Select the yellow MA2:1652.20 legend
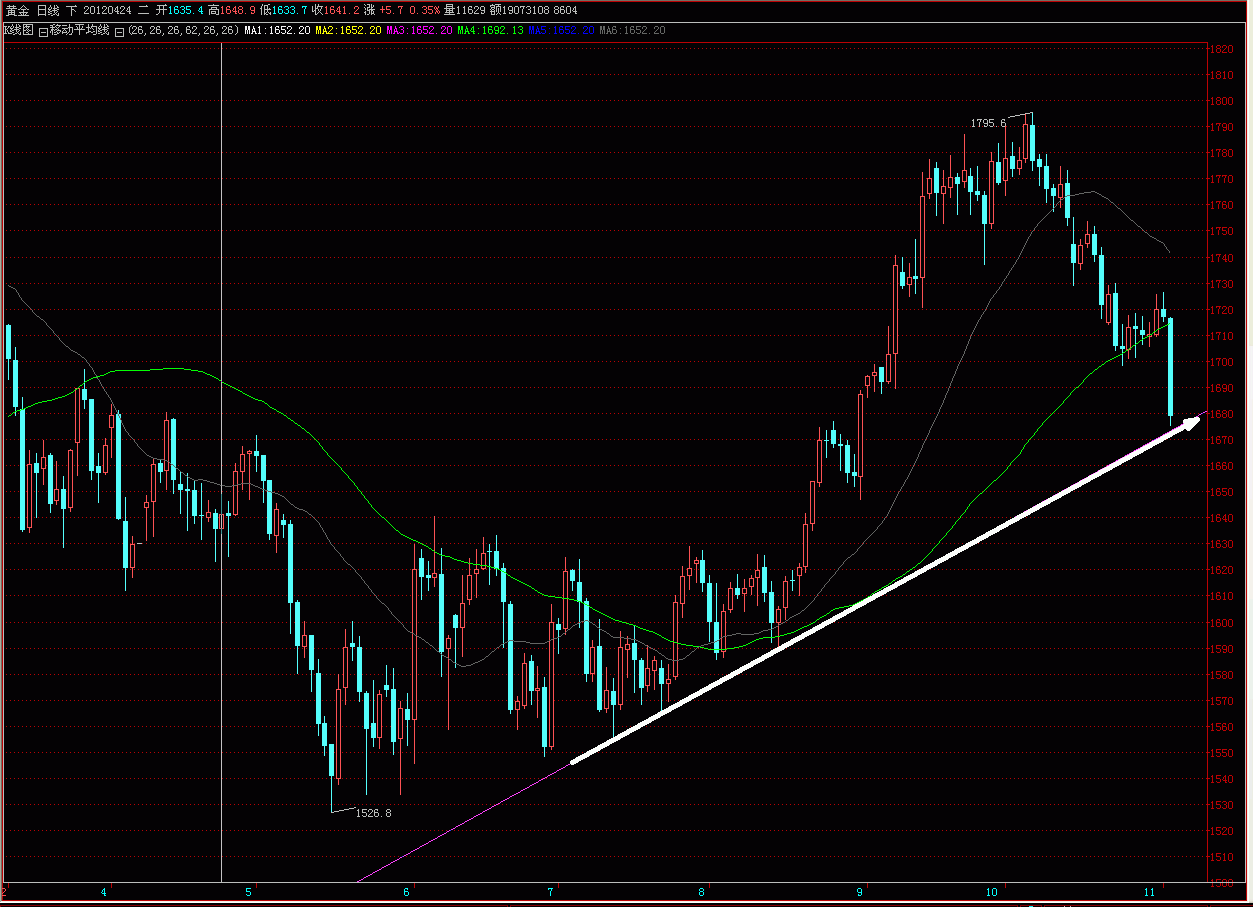The image size is (1253, 907). click(347, 30)
